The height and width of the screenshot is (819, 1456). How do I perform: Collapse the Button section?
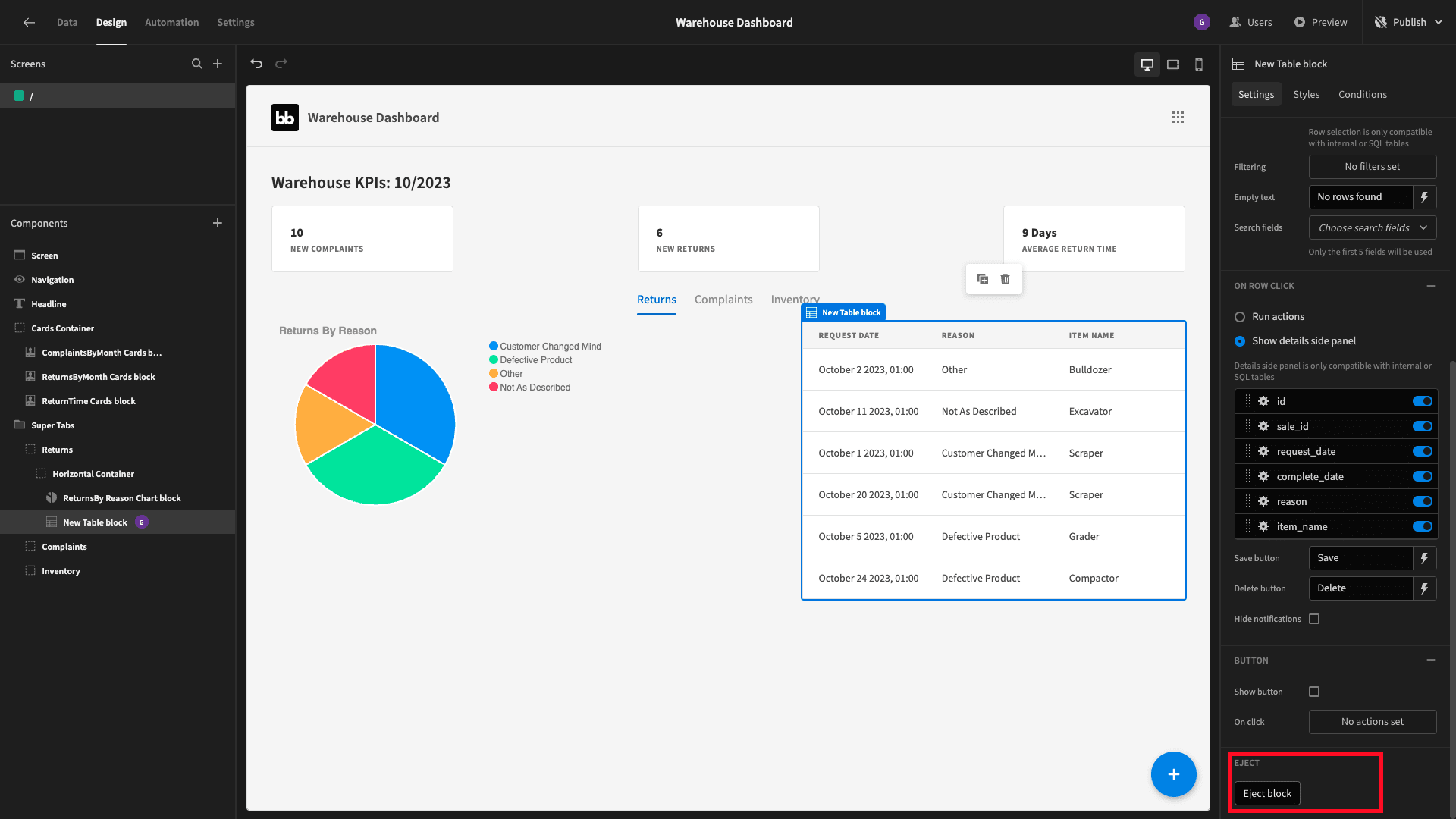[x=1431, y=661]
